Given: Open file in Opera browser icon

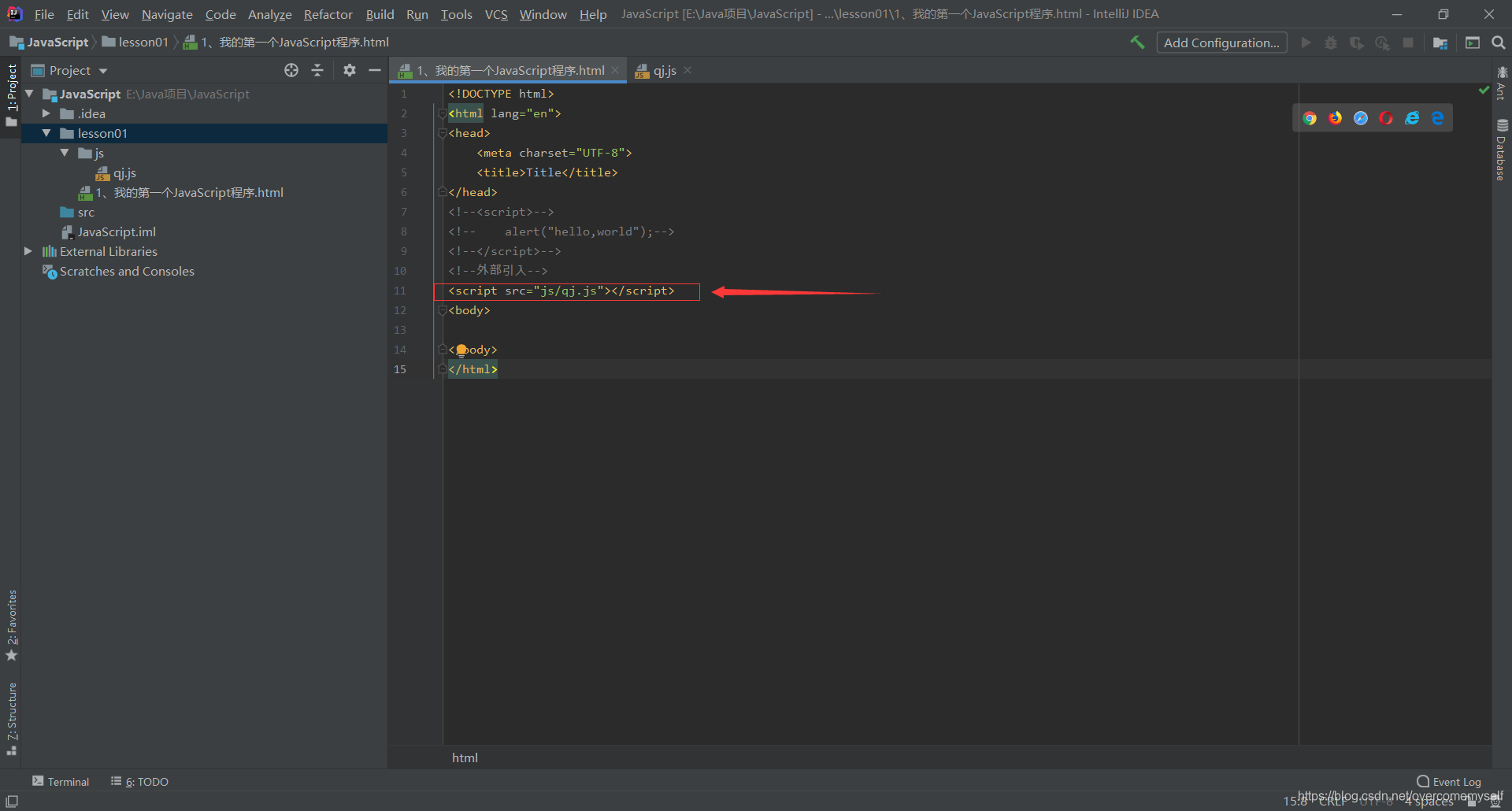Looking at the screenshot, I should tap(1387, 118).
